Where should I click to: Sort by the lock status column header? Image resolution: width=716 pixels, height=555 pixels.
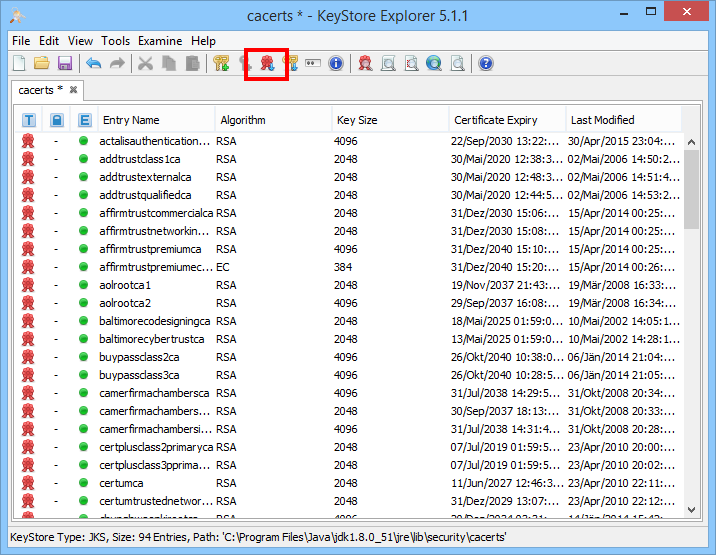point(57,120)
